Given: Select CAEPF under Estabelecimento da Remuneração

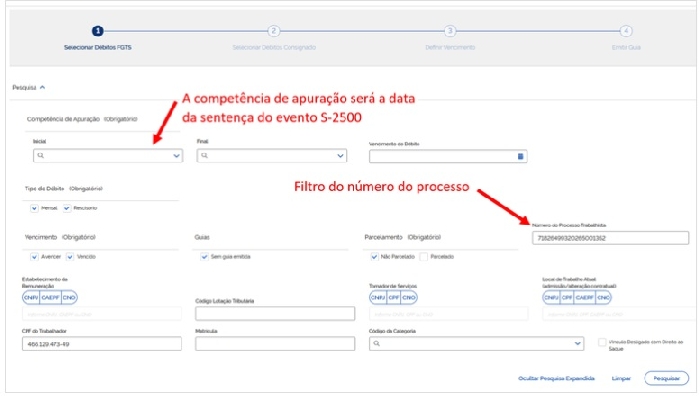Looking at the screenshot, I should coord(50,297).
